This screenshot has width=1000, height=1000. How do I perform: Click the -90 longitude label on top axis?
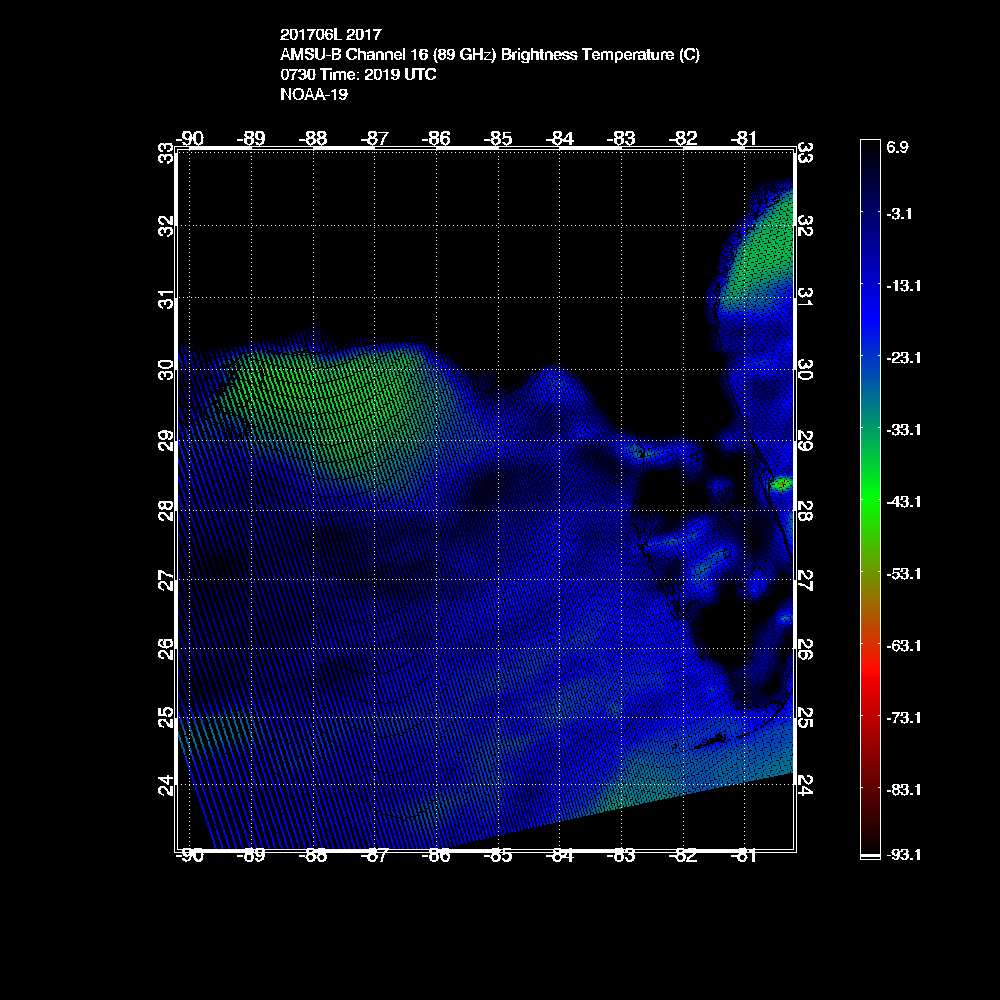tap(189, 138)
